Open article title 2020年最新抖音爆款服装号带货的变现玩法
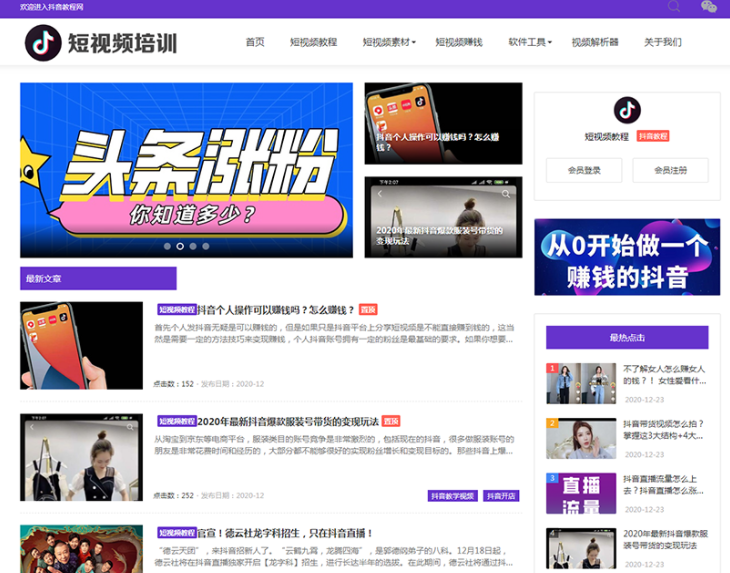This screenshot has height=573, width=730. (288, 422)
